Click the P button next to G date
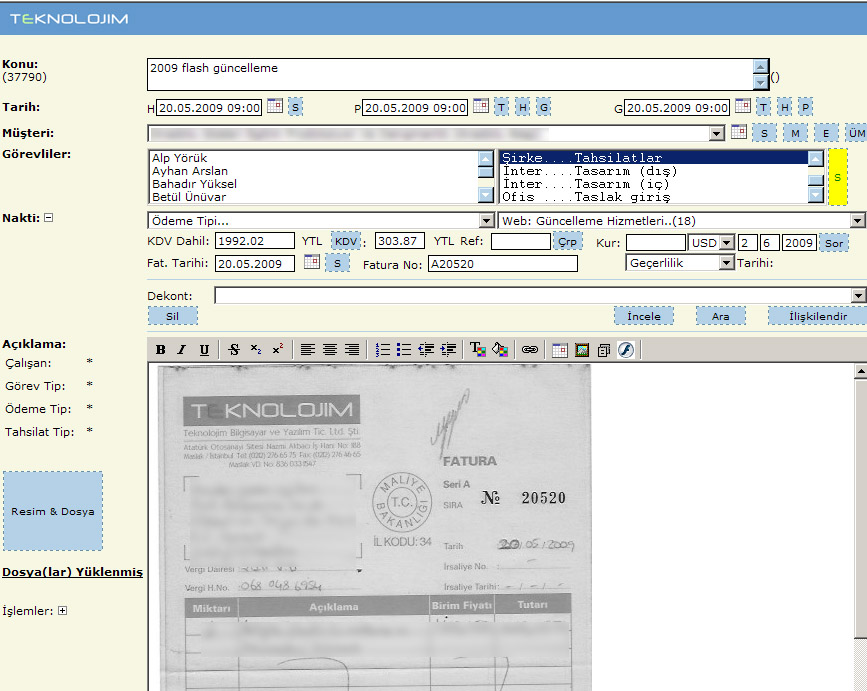867x691 pixels. (806, 107)
